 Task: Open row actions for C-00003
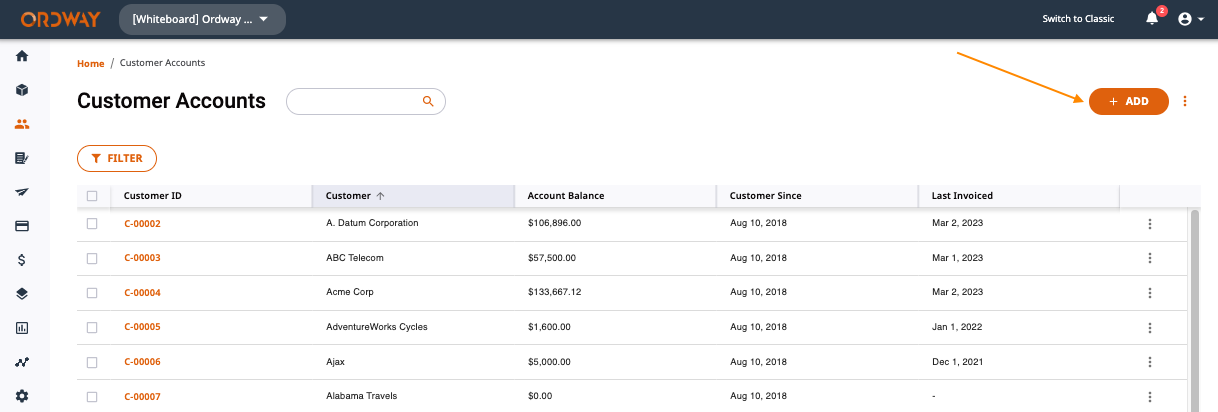1150,258
